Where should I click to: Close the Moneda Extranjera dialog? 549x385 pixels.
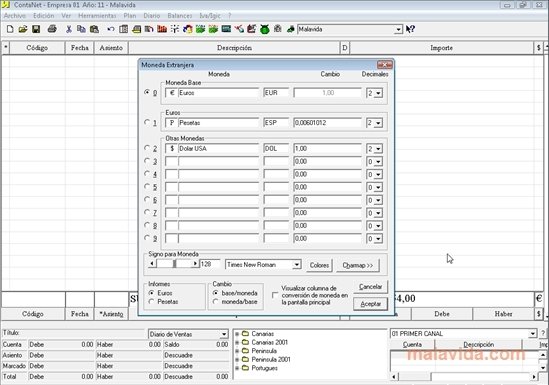385,65
